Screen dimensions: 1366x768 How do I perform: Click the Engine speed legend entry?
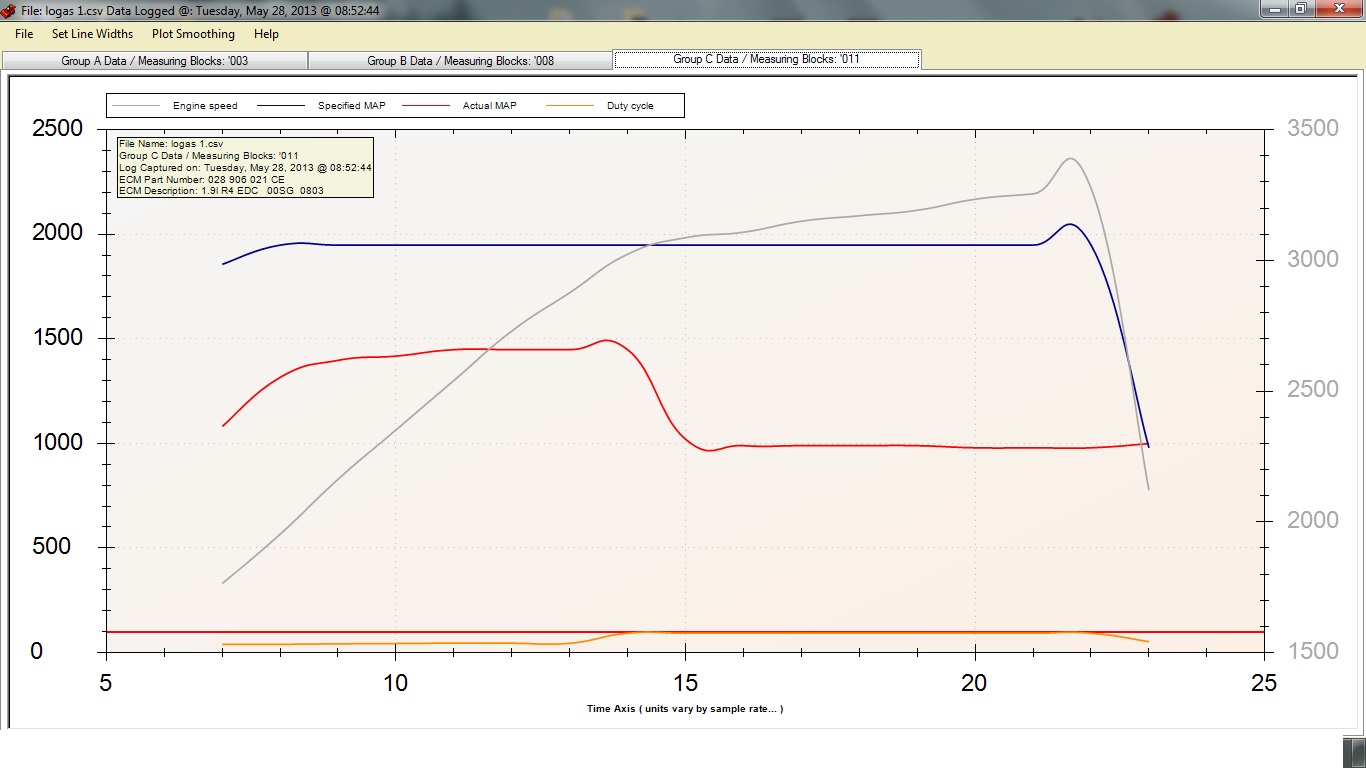203,106
